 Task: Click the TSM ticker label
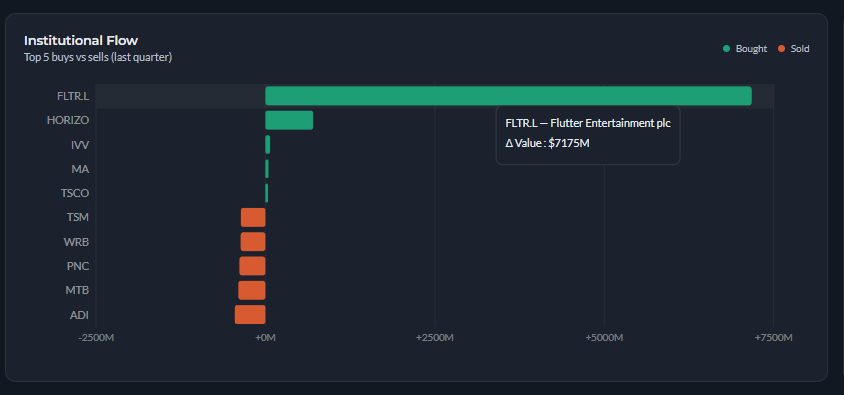pos(78,217)
